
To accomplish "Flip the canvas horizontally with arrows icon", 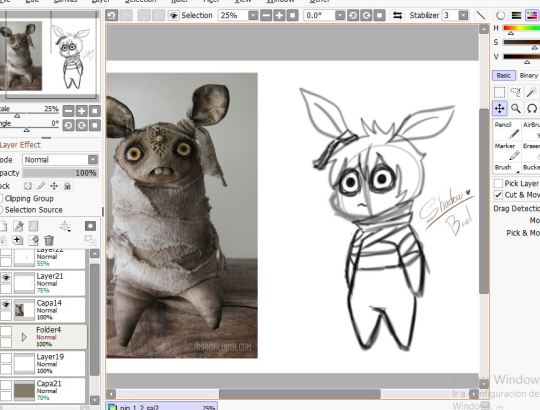I will point(398,15).
